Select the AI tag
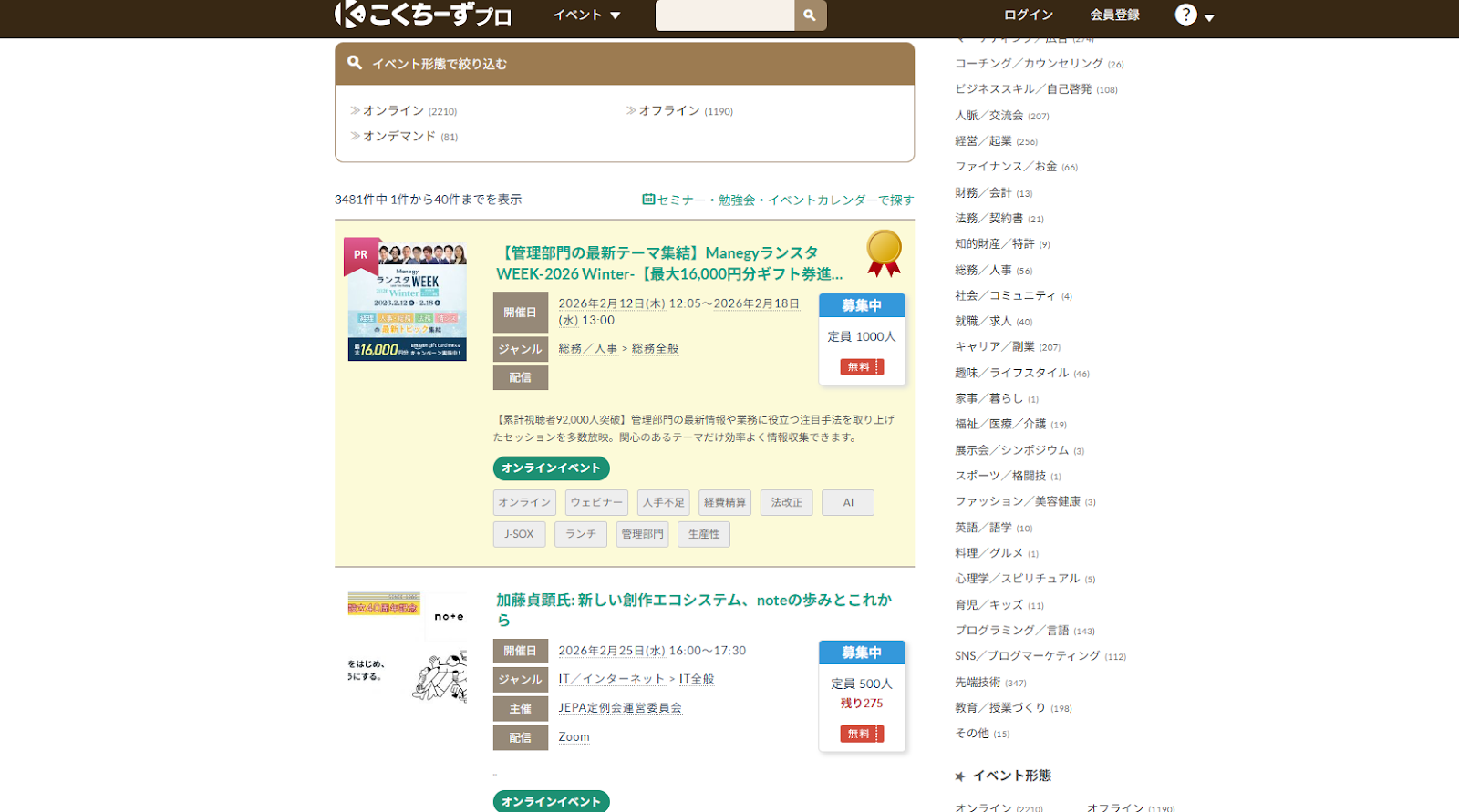1459x812 pixels. pyautogui.click(x=848, y=503)
